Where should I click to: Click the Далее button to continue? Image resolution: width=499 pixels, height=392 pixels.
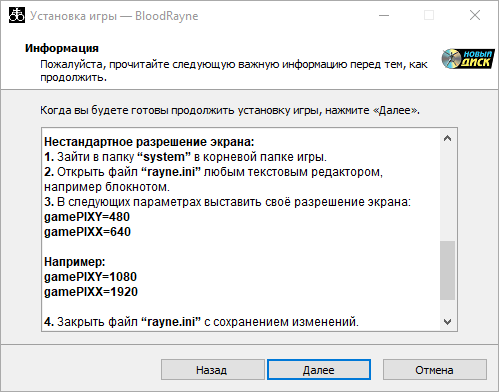[x=319, y=369]
